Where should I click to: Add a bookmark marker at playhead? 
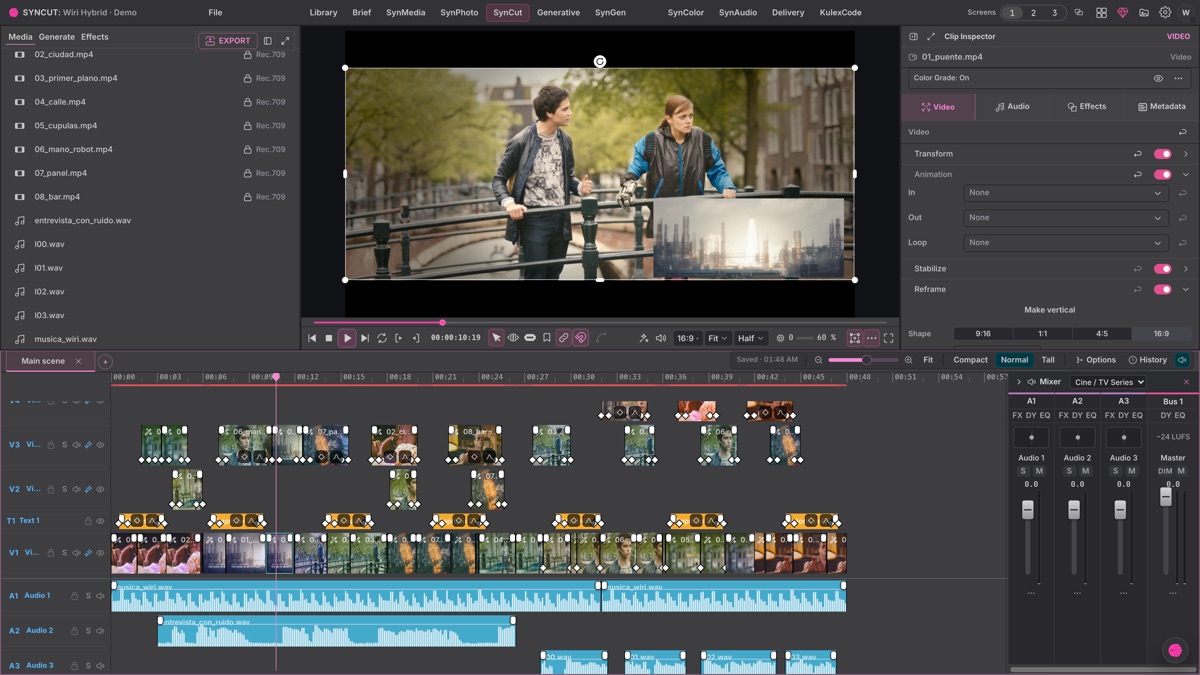coord(547,338)
